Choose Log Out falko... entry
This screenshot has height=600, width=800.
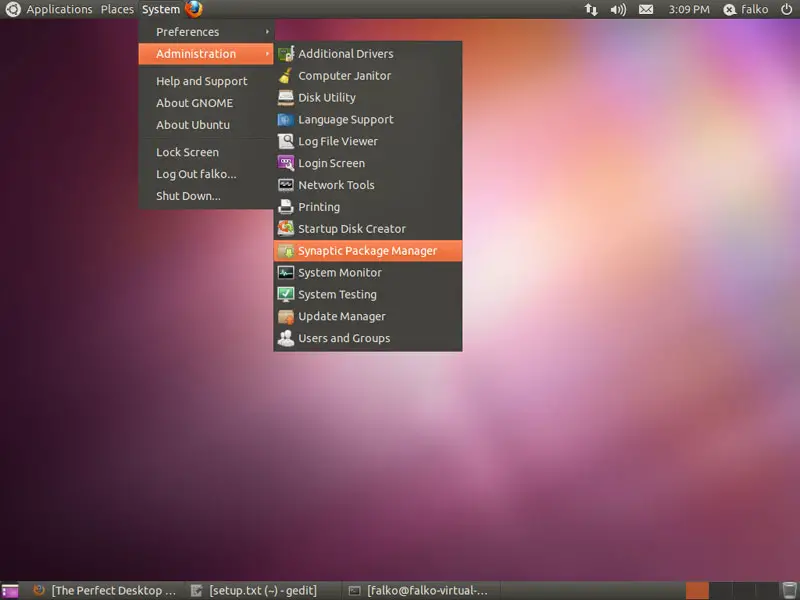point(196,174)
